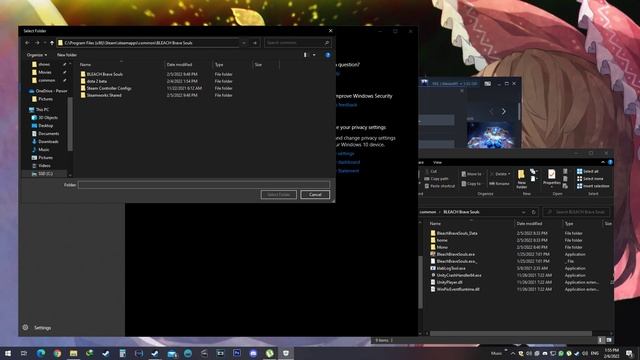The width and height of the screenshot is (640, 360).
Task: Open Help in Select Folder dialog
Action: pyautogui.click(x=327, y=55)
